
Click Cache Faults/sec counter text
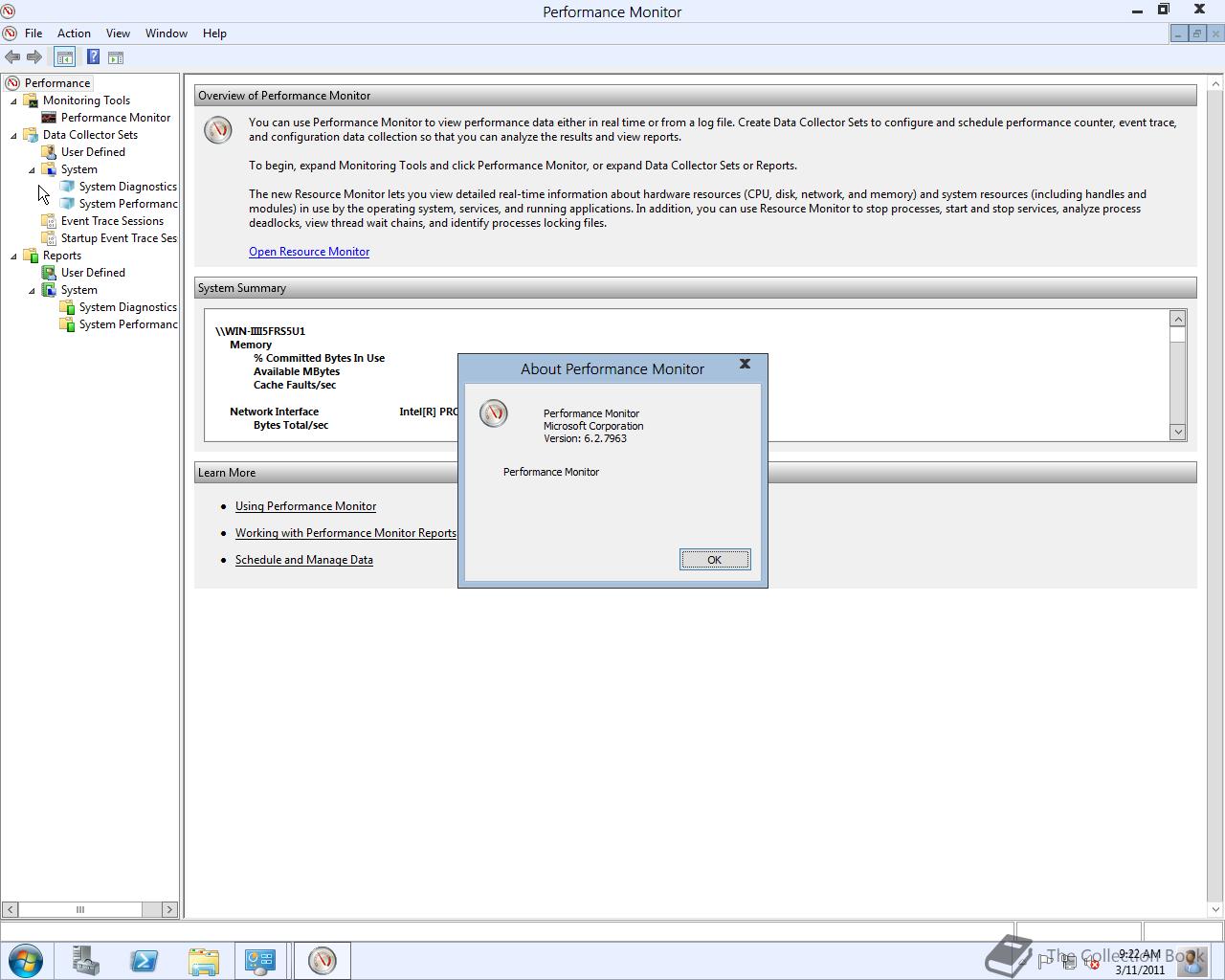[x=295, y=385]
